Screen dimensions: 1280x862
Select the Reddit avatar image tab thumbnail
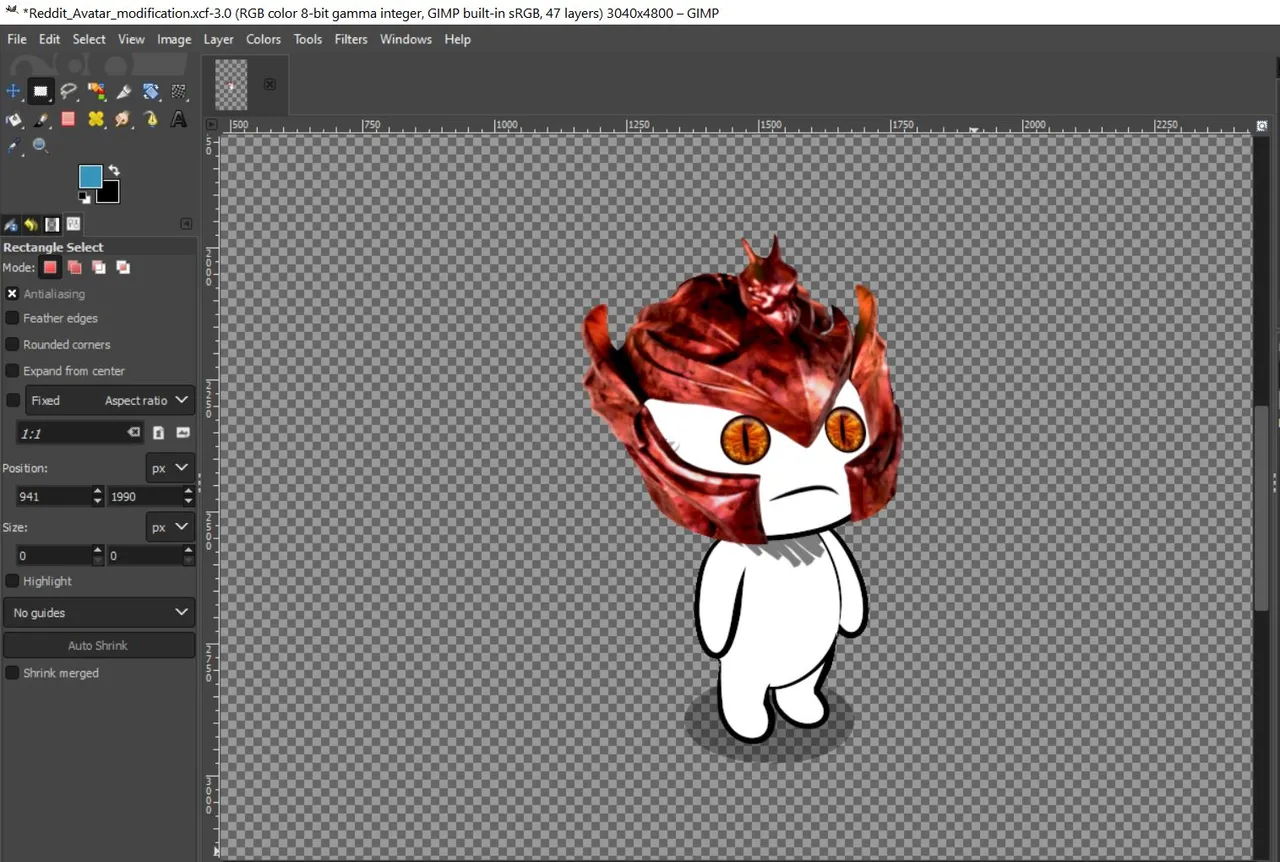[232, 84]
